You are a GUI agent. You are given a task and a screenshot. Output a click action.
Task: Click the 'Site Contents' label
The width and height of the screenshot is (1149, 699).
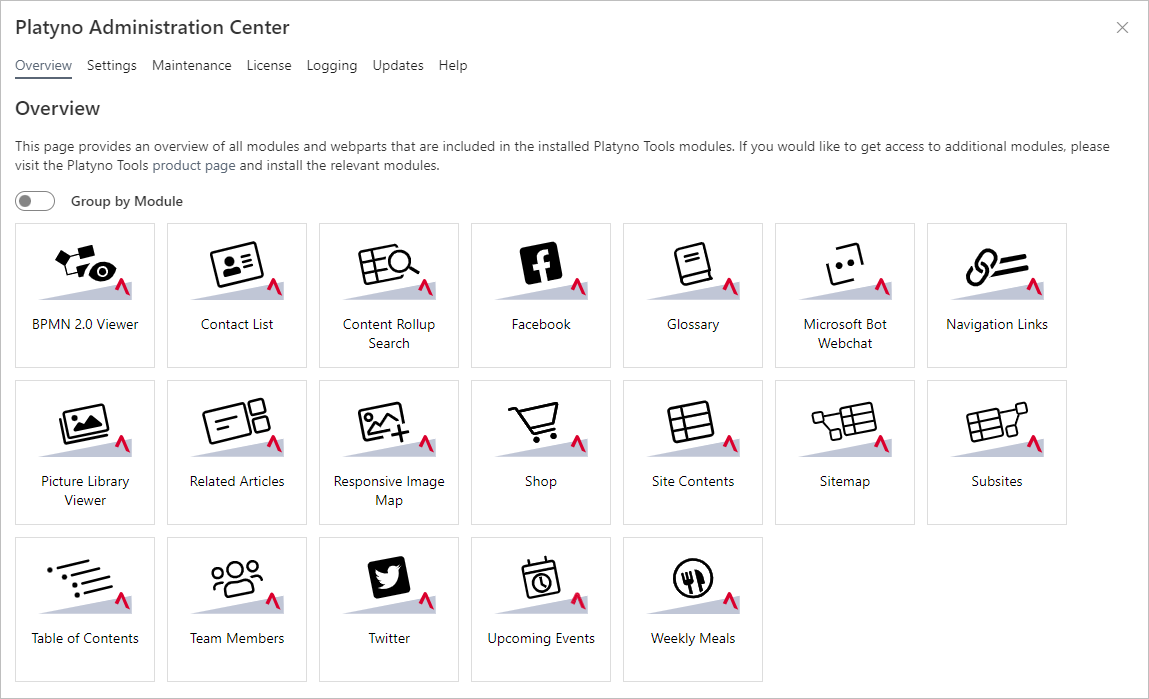pos(693,481)
